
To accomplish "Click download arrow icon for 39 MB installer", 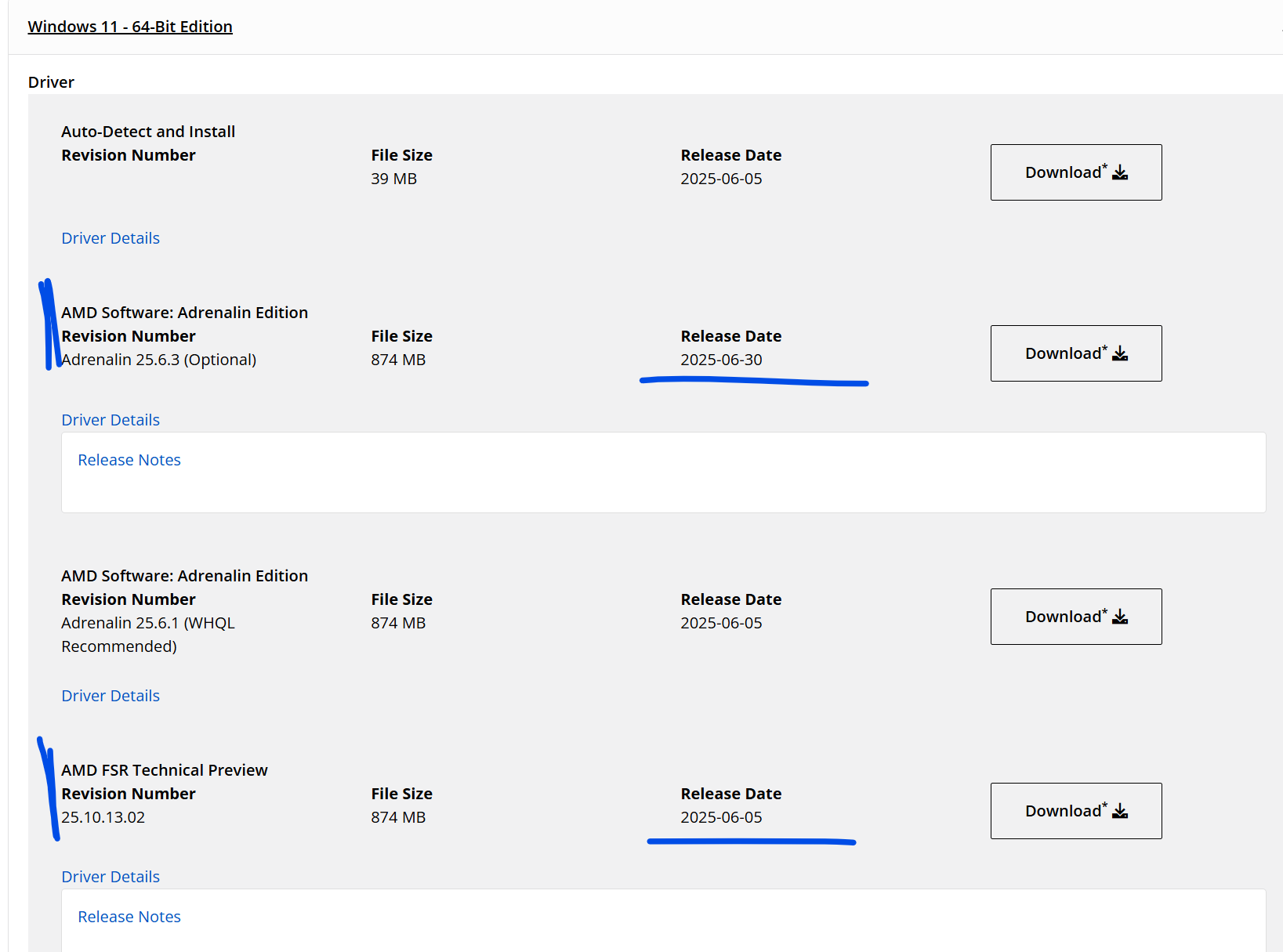I will point(1120,172).
